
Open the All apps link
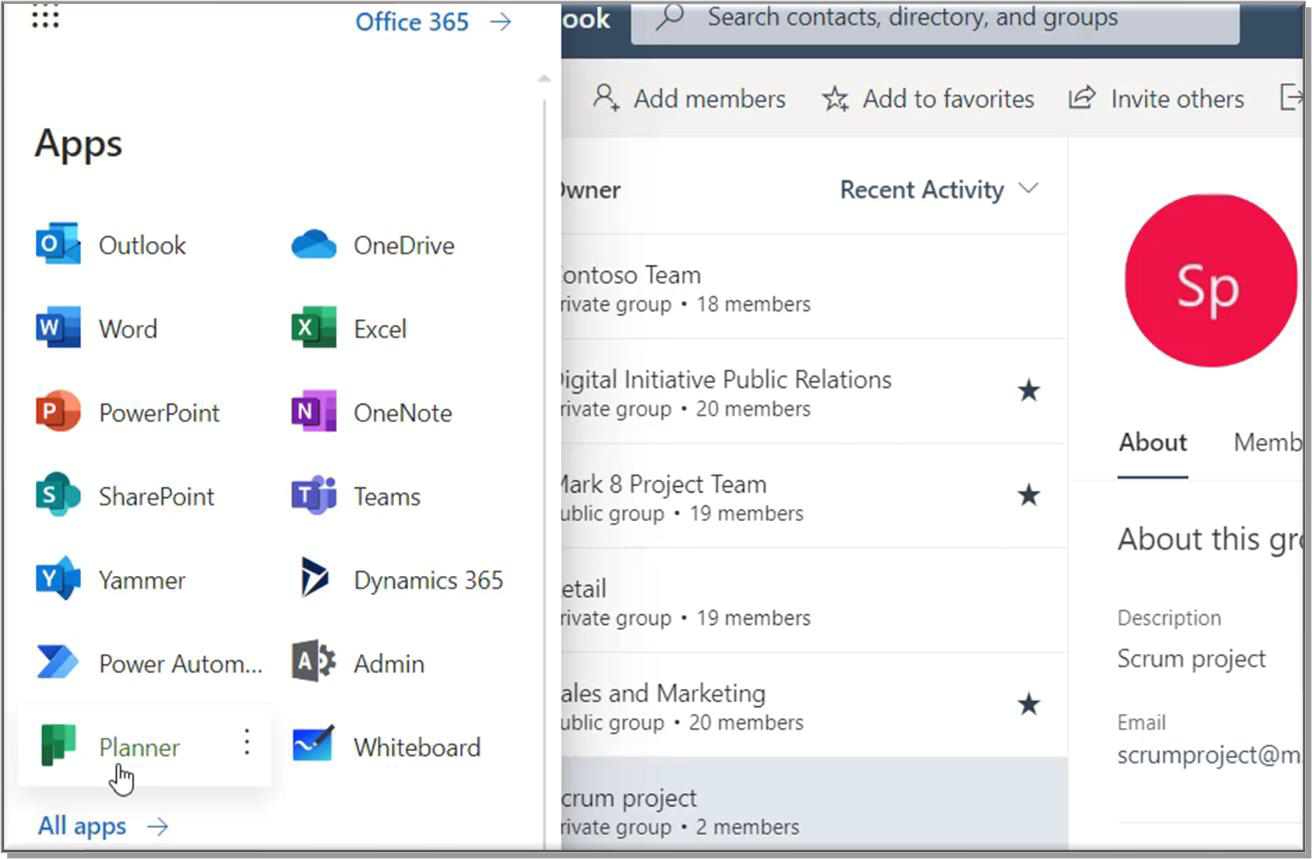82,826
